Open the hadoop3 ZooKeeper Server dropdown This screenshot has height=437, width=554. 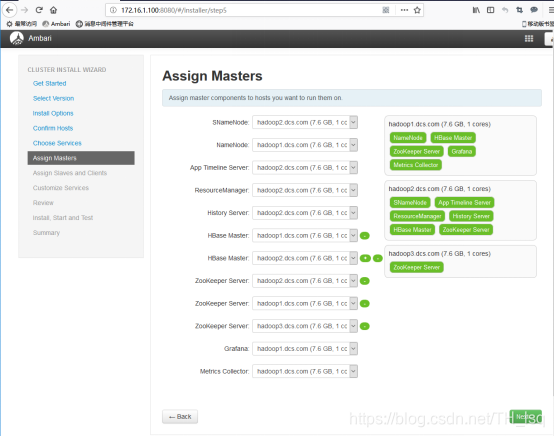305,326
